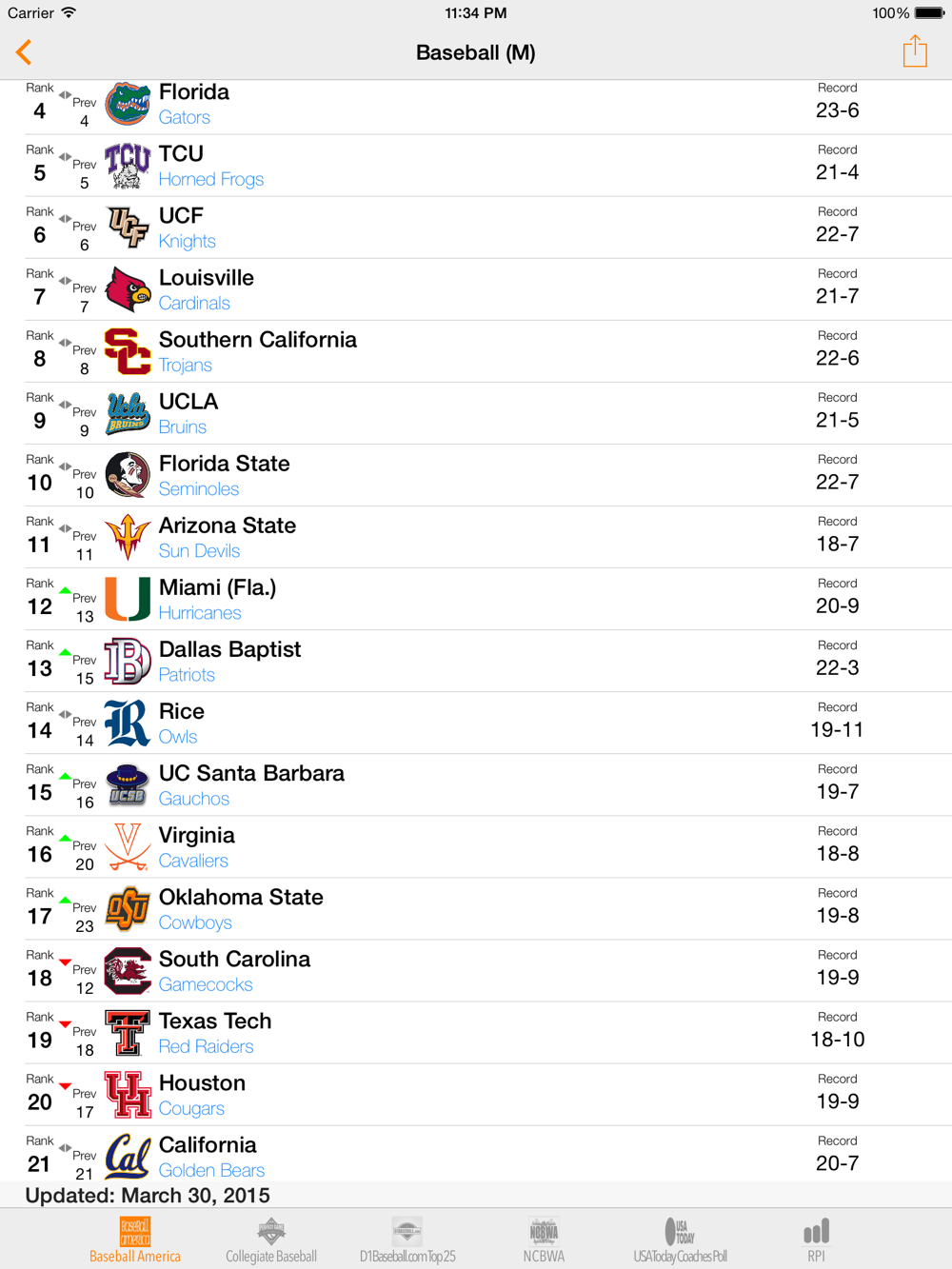Tap the Florida Gators logo
Viewport: 952px width, 1269px height.
point(128,104)
